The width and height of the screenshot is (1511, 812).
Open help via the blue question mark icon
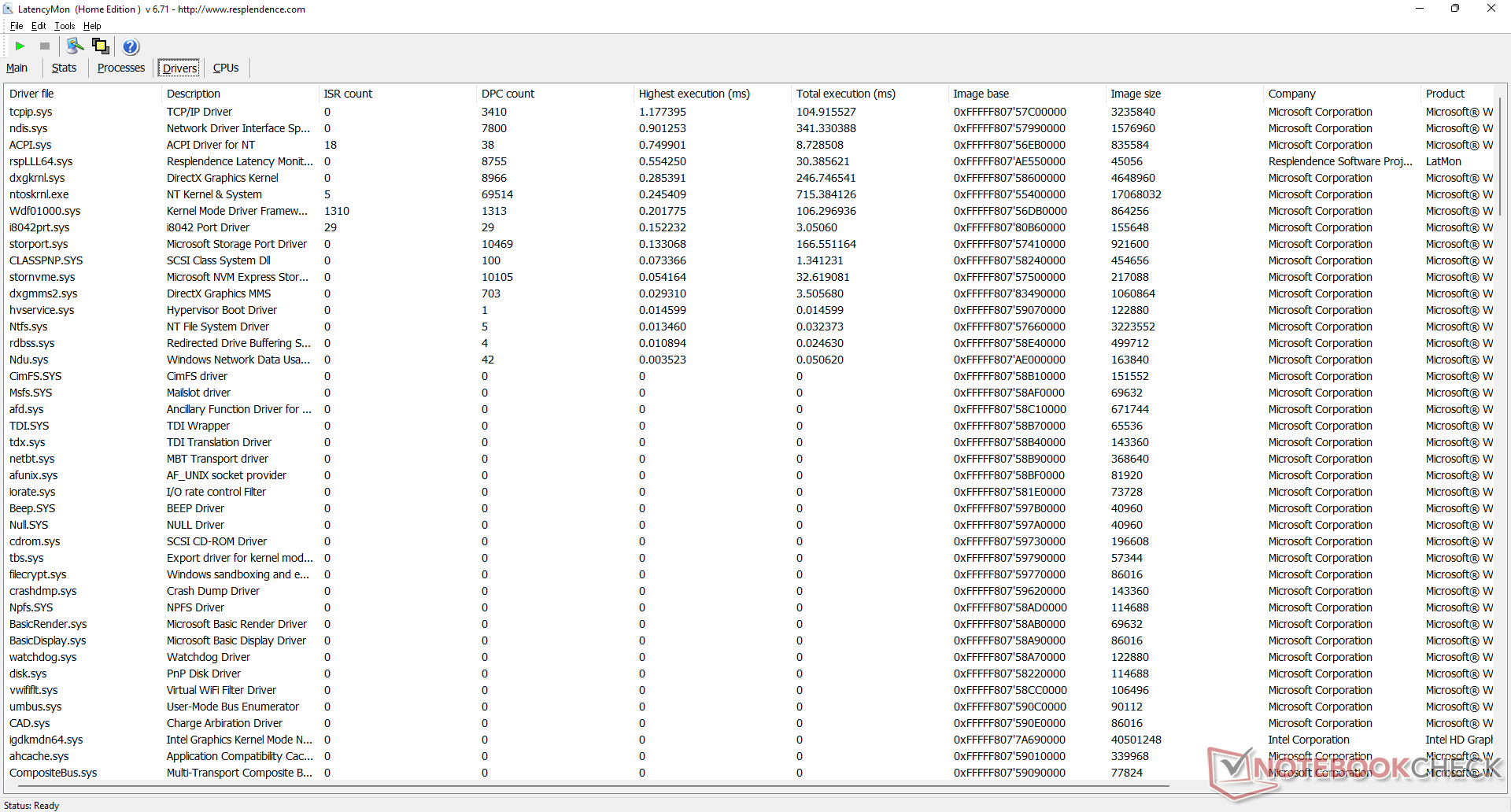click(131, 46)
